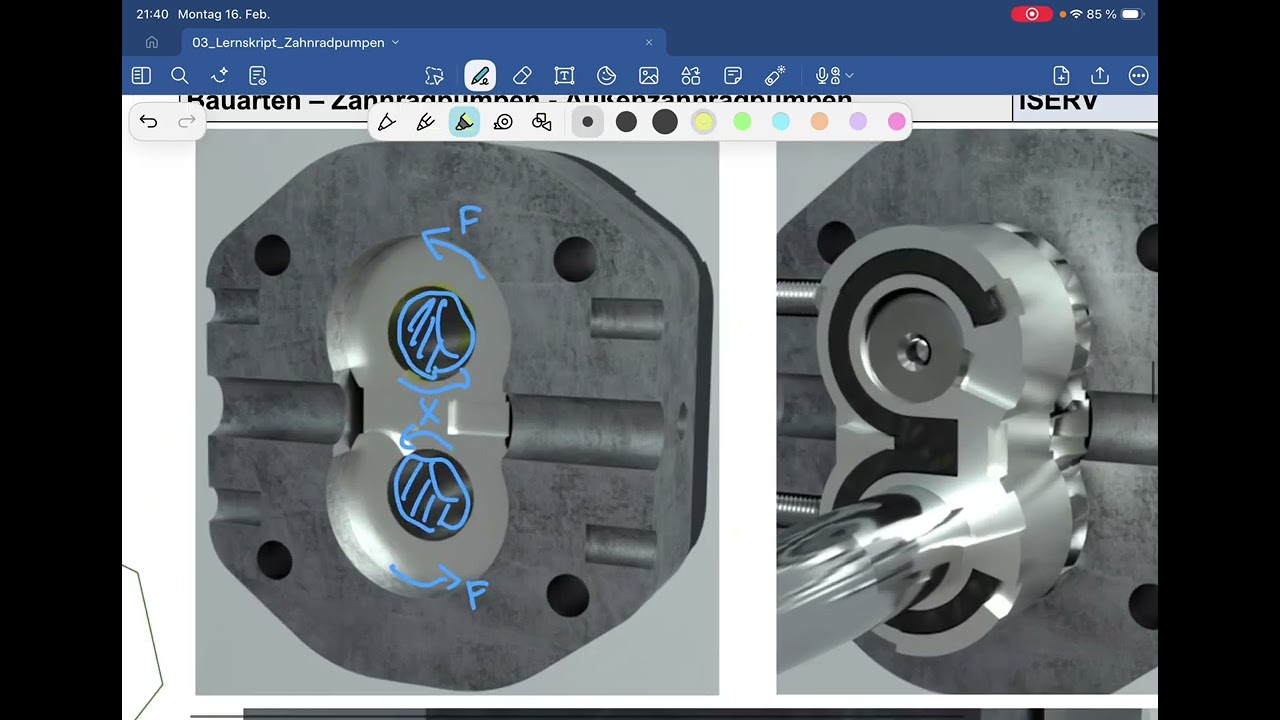Toggle the shape recognition option
1280x720 pixels.
click(542, 122)
